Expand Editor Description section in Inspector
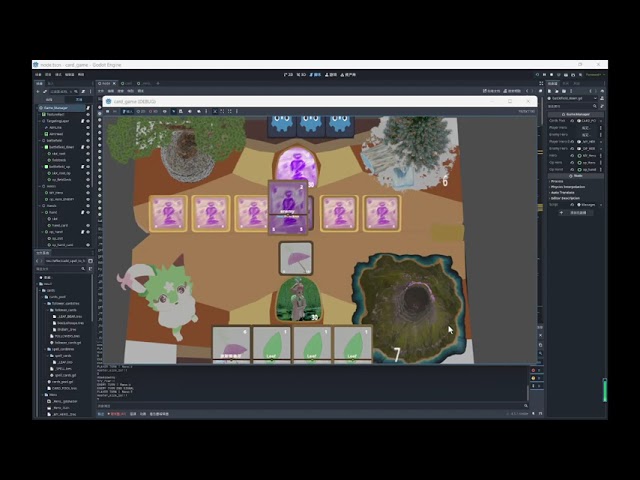The image size is (640, 480). pos(565,198)
